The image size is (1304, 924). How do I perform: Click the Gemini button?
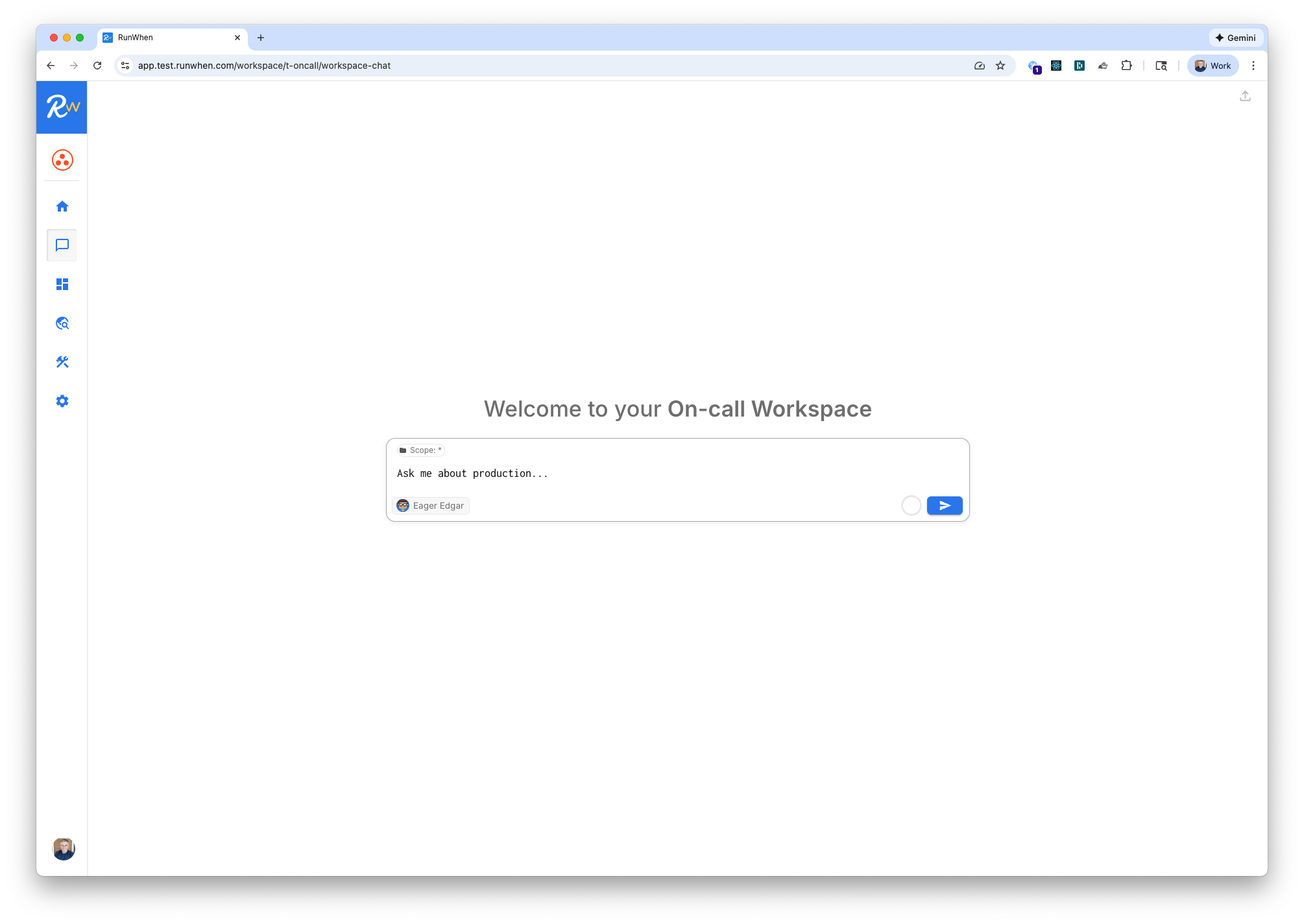[x=1235, y=38]
